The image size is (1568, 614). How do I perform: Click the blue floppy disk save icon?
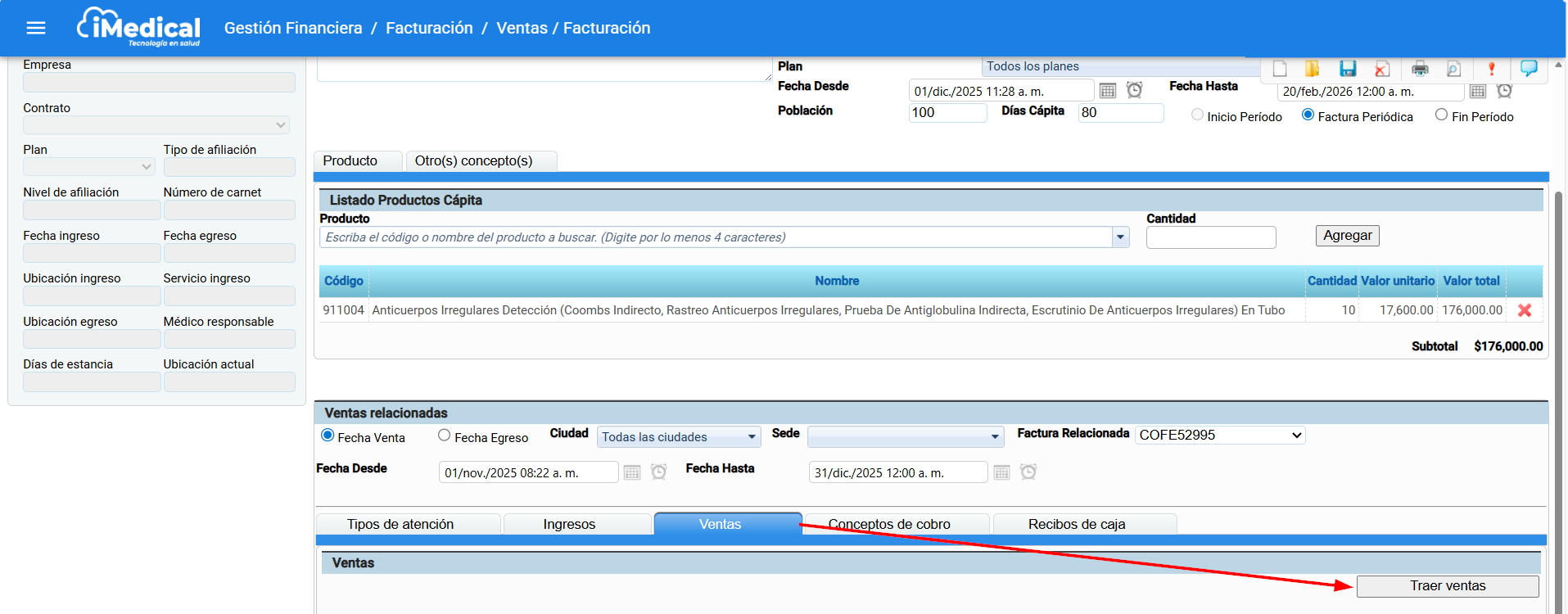click(x=1348, y=69)
